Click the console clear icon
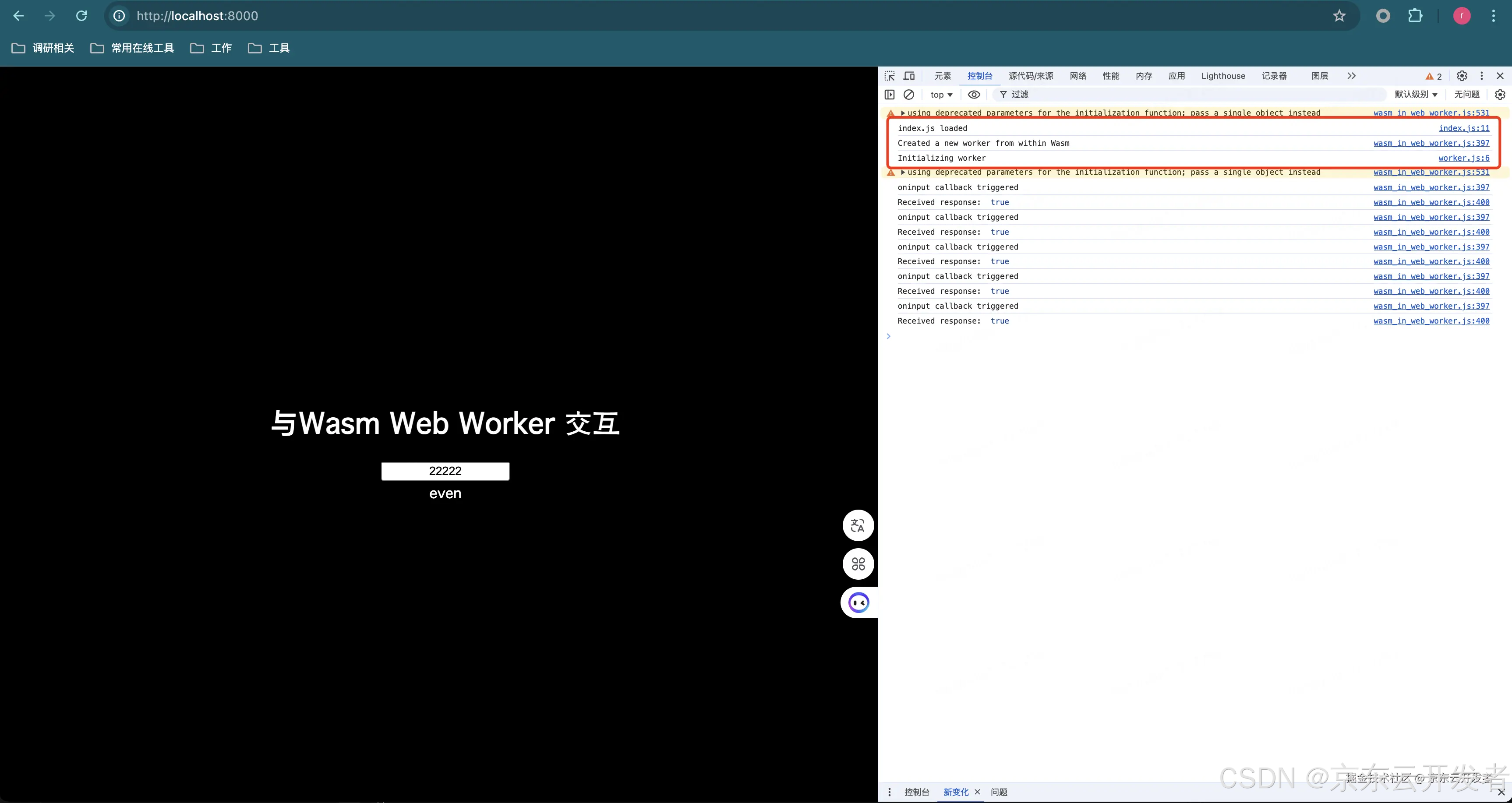Screen dimensions: 1512x803 (x=908, y=94)
